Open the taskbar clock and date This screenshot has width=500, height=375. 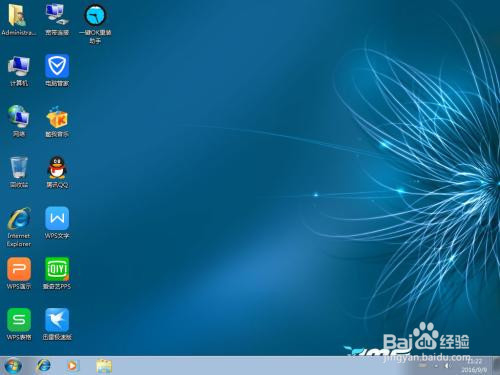[x=475, y=365]
